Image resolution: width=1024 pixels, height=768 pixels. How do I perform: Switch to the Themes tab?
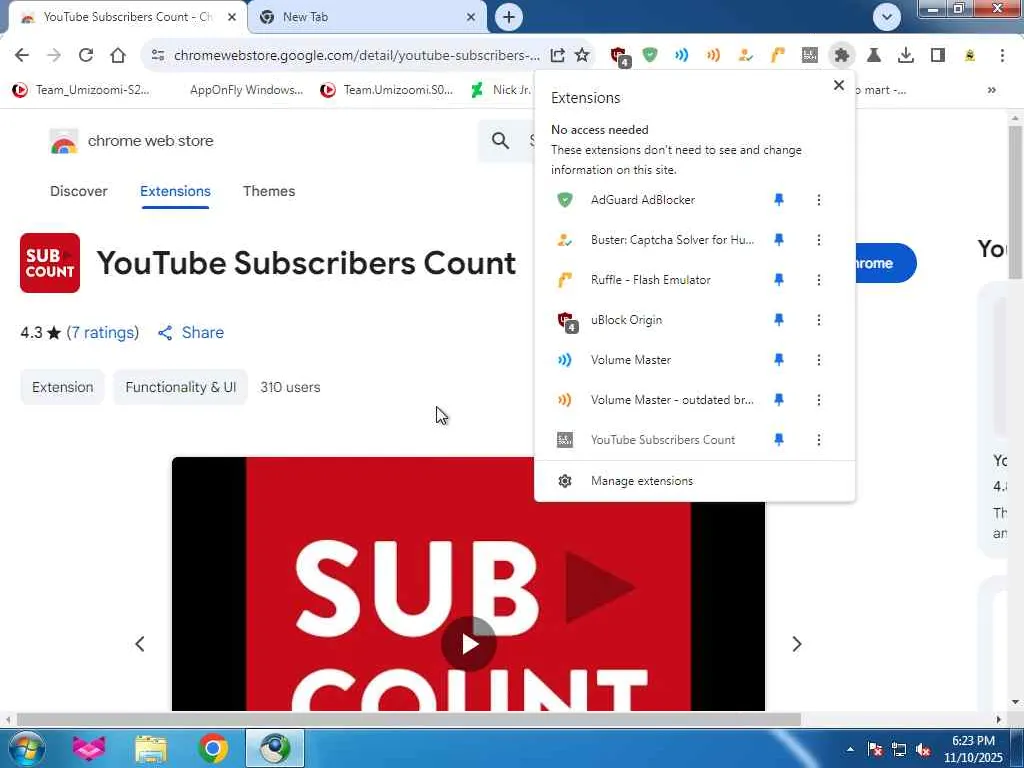269,191
